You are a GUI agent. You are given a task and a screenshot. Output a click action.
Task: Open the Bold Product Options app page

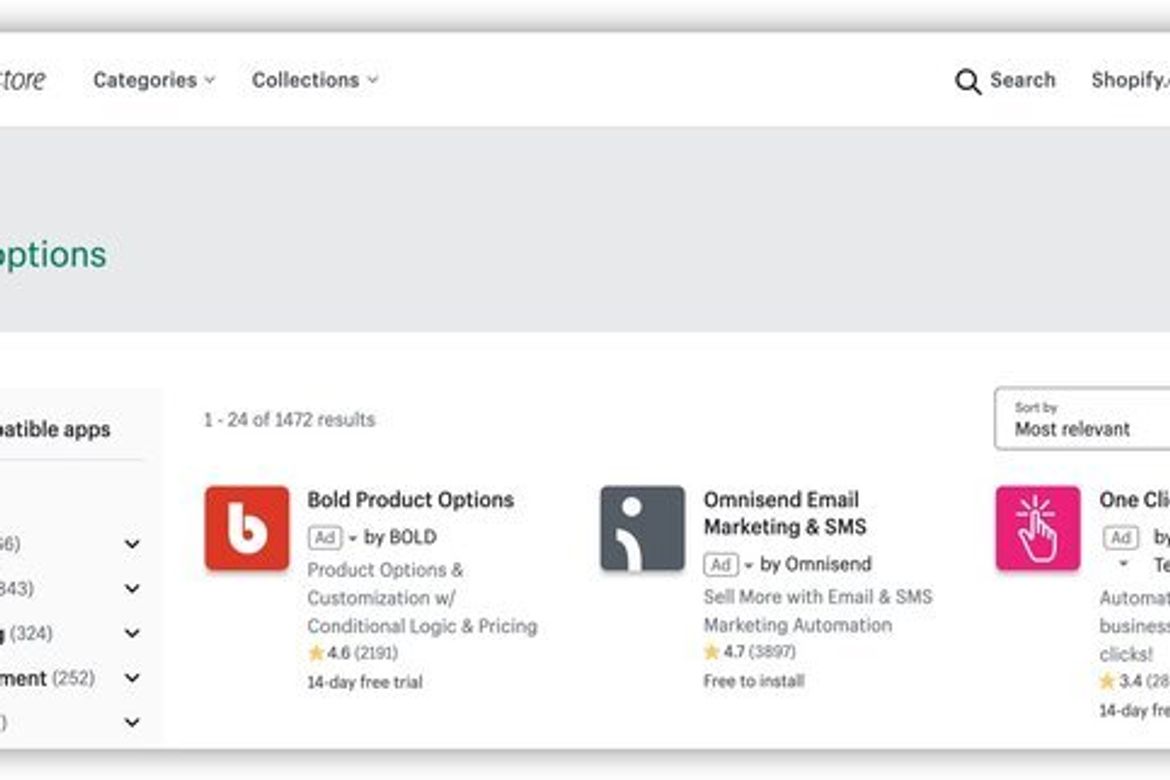tap(408, 499)
